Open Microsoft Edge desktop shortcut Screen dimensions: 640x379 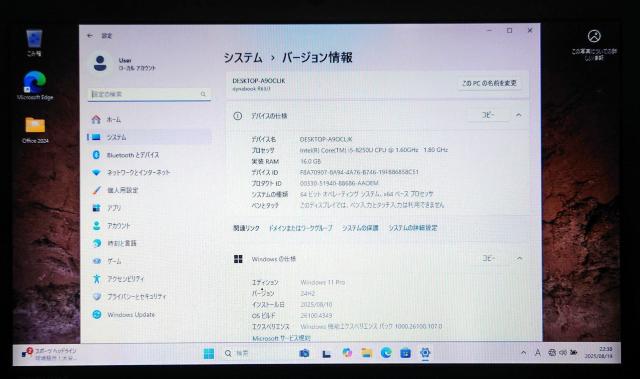35,85
